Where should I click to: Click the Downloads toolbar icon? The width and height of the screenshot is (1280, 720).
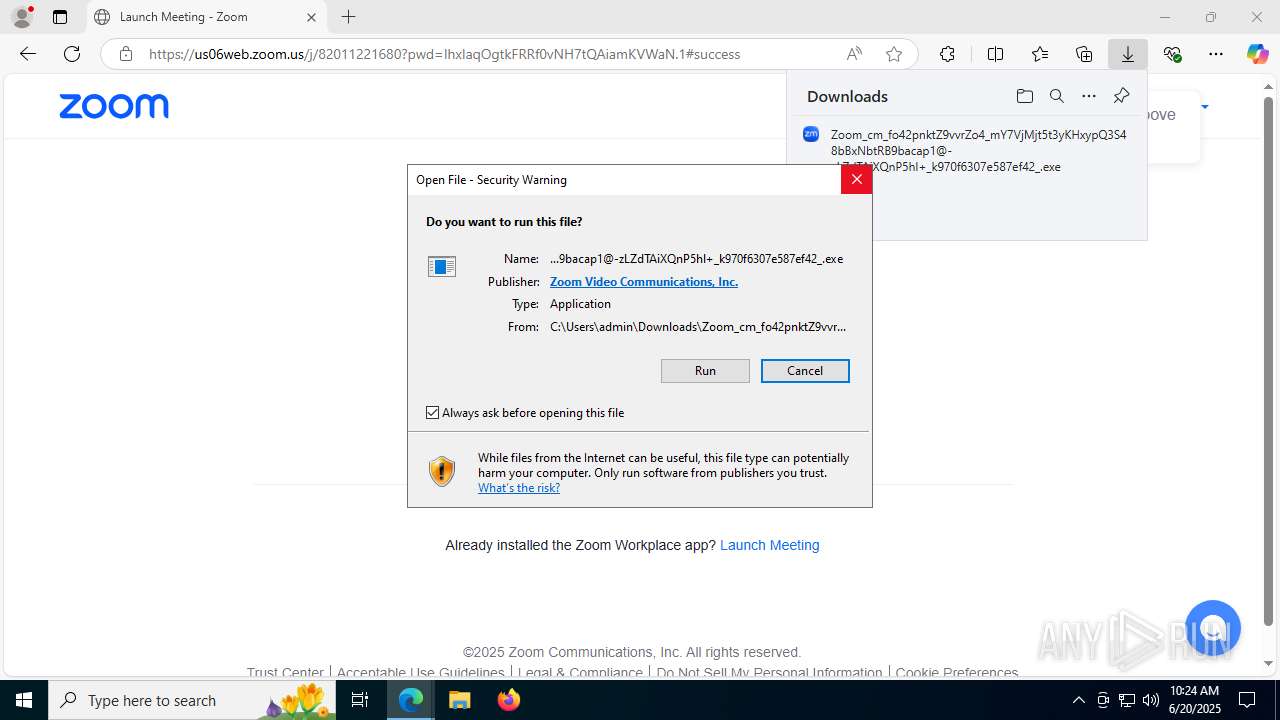(x=1128, y=54)
